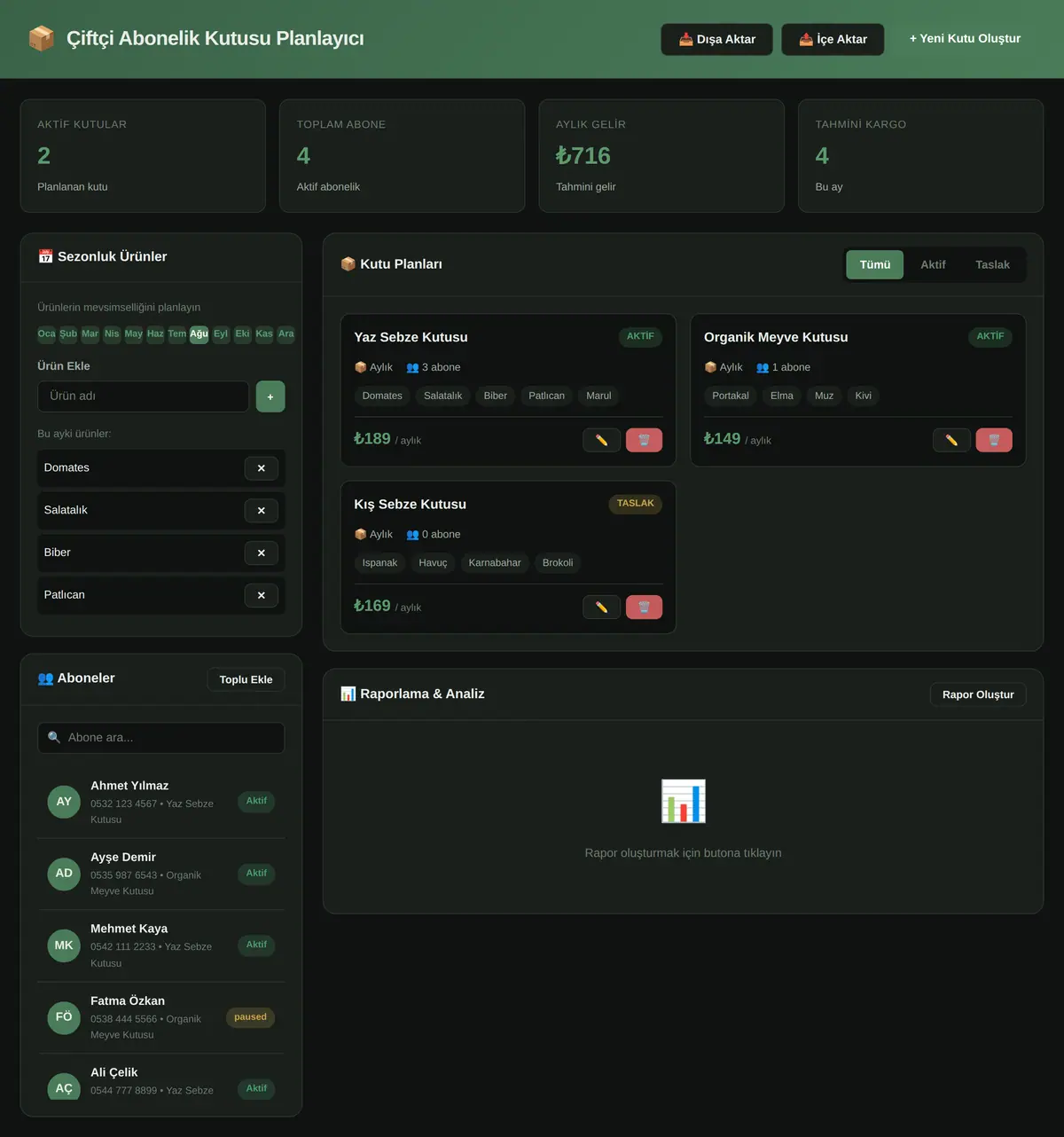This screenshot has width=1064, height=1137.
Task: Select the Ara month chip
Action: (x=286, y=334)
